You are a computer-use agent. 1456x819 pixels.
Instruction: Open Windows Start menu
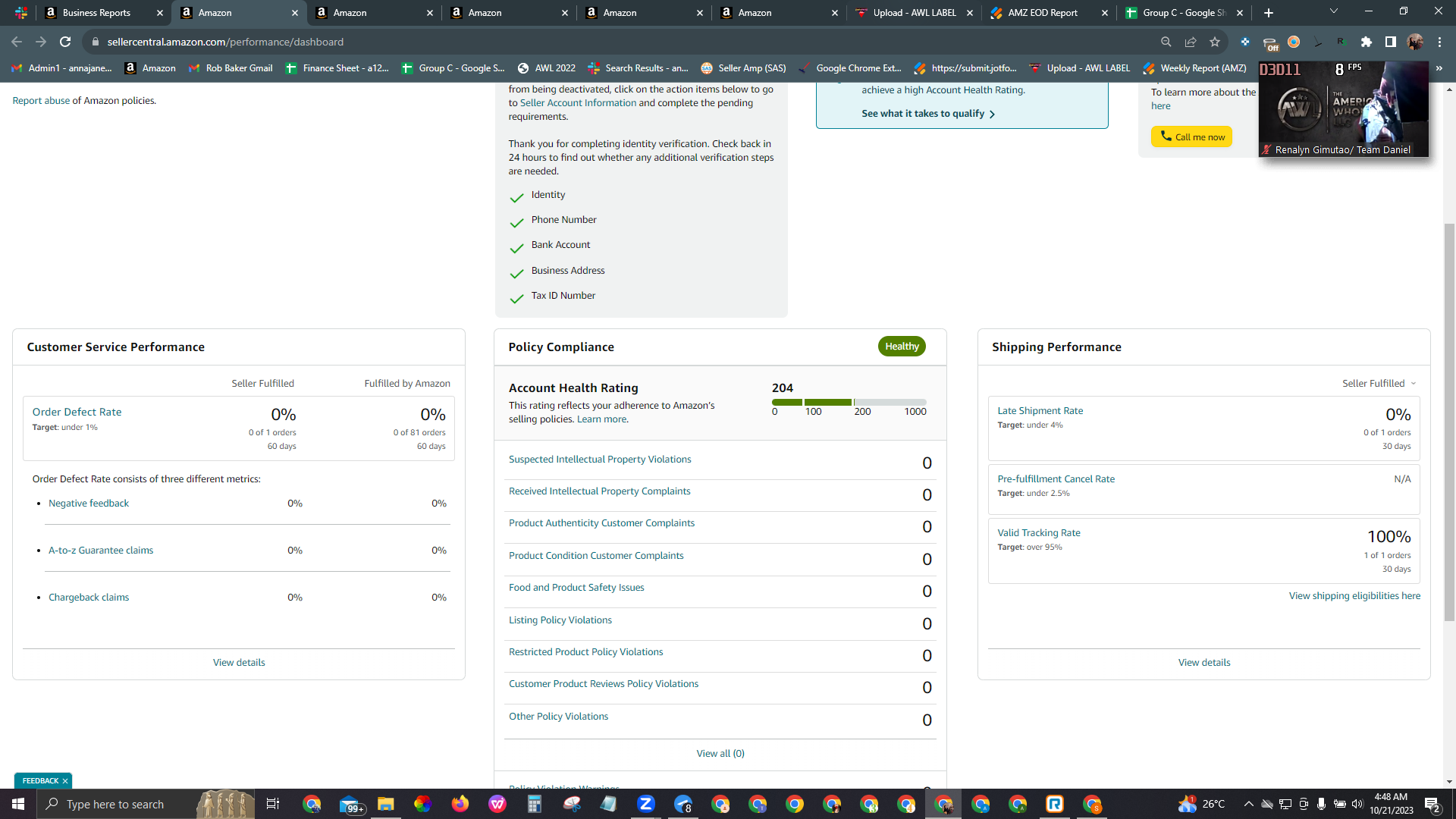(18, 804)
